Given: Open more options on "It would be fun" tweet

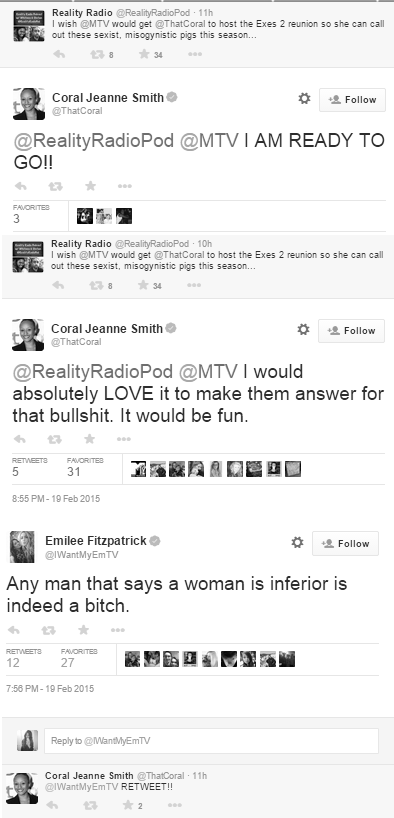Looking at the screenshot, I should pyautogui.click(x=124, y=439).
